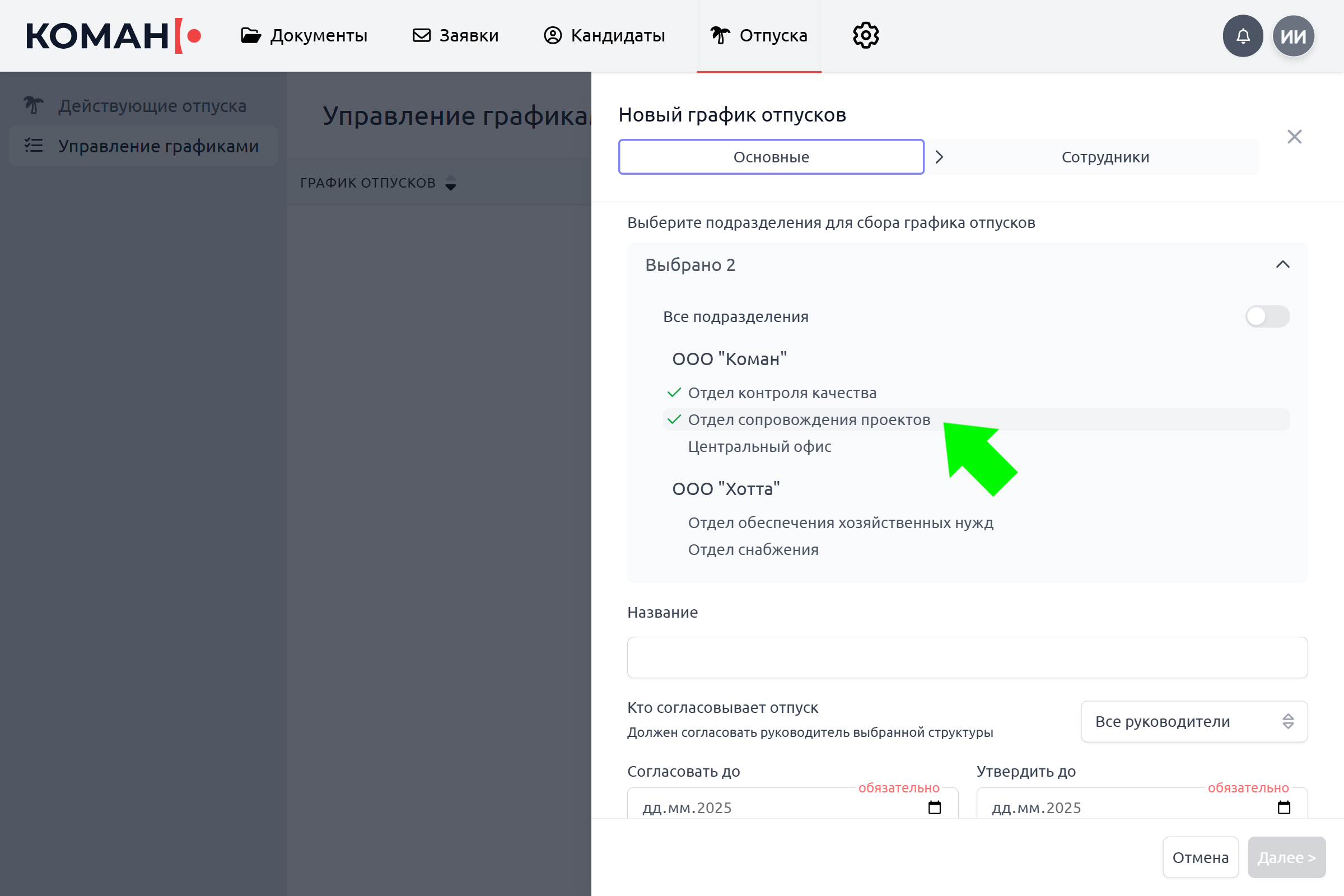Enable the Все подразделения toggle
The width and height of the screenshot is (1344, 896).
click(1267, 316)
